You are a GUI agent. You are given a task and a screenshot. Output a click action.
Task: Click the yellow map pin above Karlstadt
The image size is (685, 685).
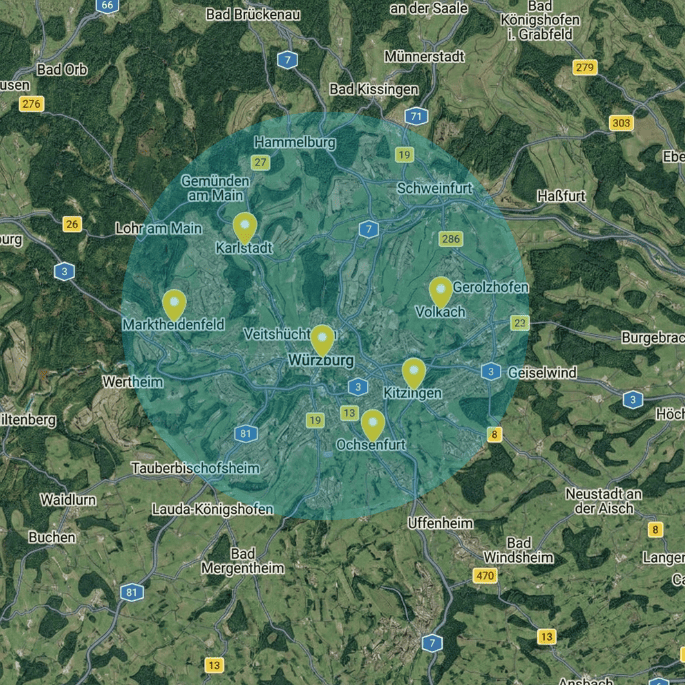245,227
